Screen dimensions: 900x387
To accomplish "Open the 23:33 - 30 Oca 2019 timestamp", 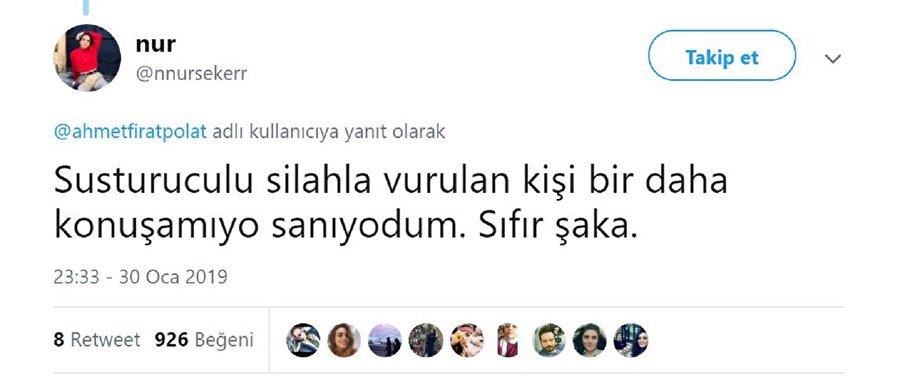I will pyautogui.click(x=141, y=277).
